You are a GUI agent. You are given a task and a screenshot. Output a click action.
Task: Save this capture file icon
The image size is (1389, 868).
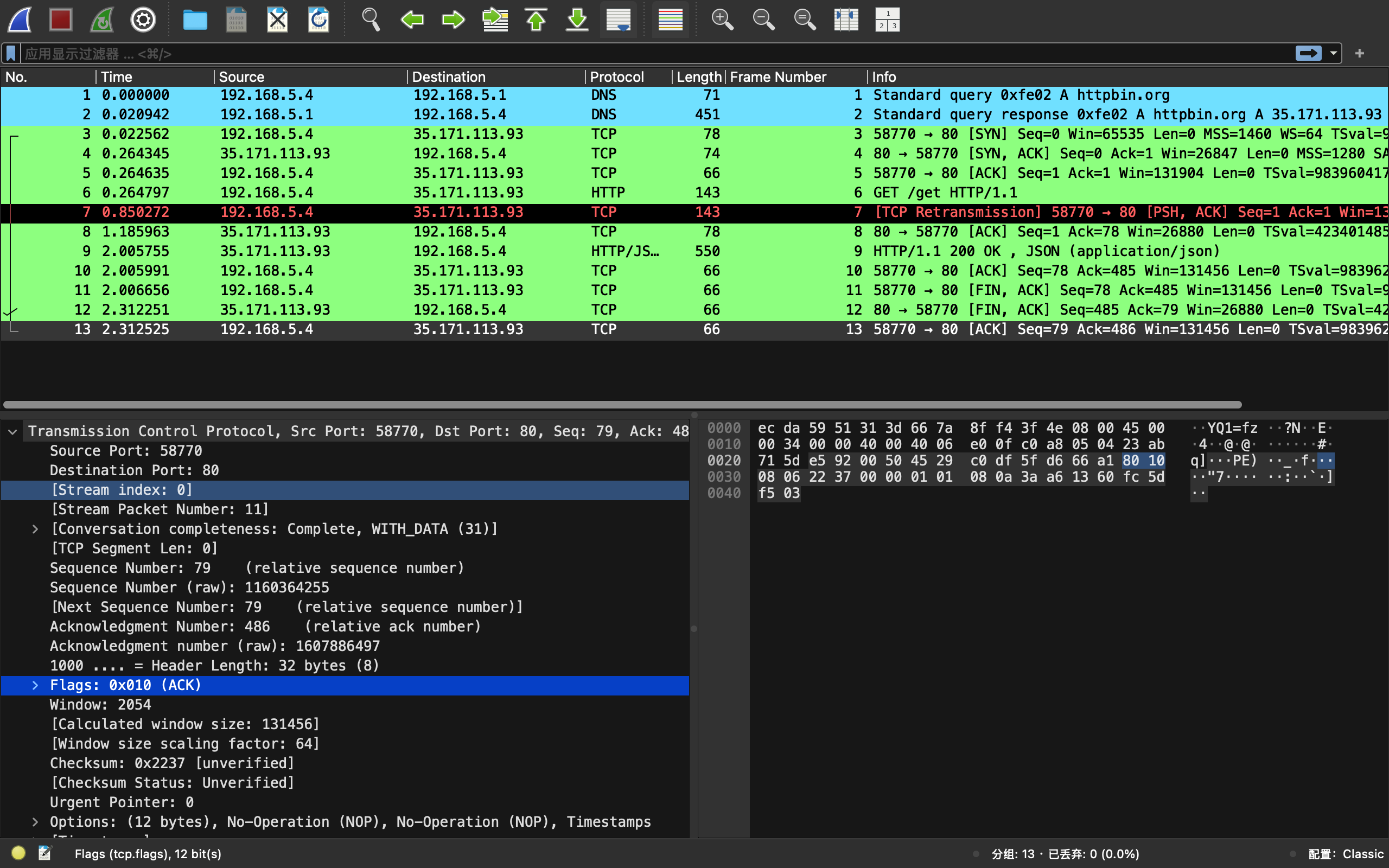(x=236, y=20)
